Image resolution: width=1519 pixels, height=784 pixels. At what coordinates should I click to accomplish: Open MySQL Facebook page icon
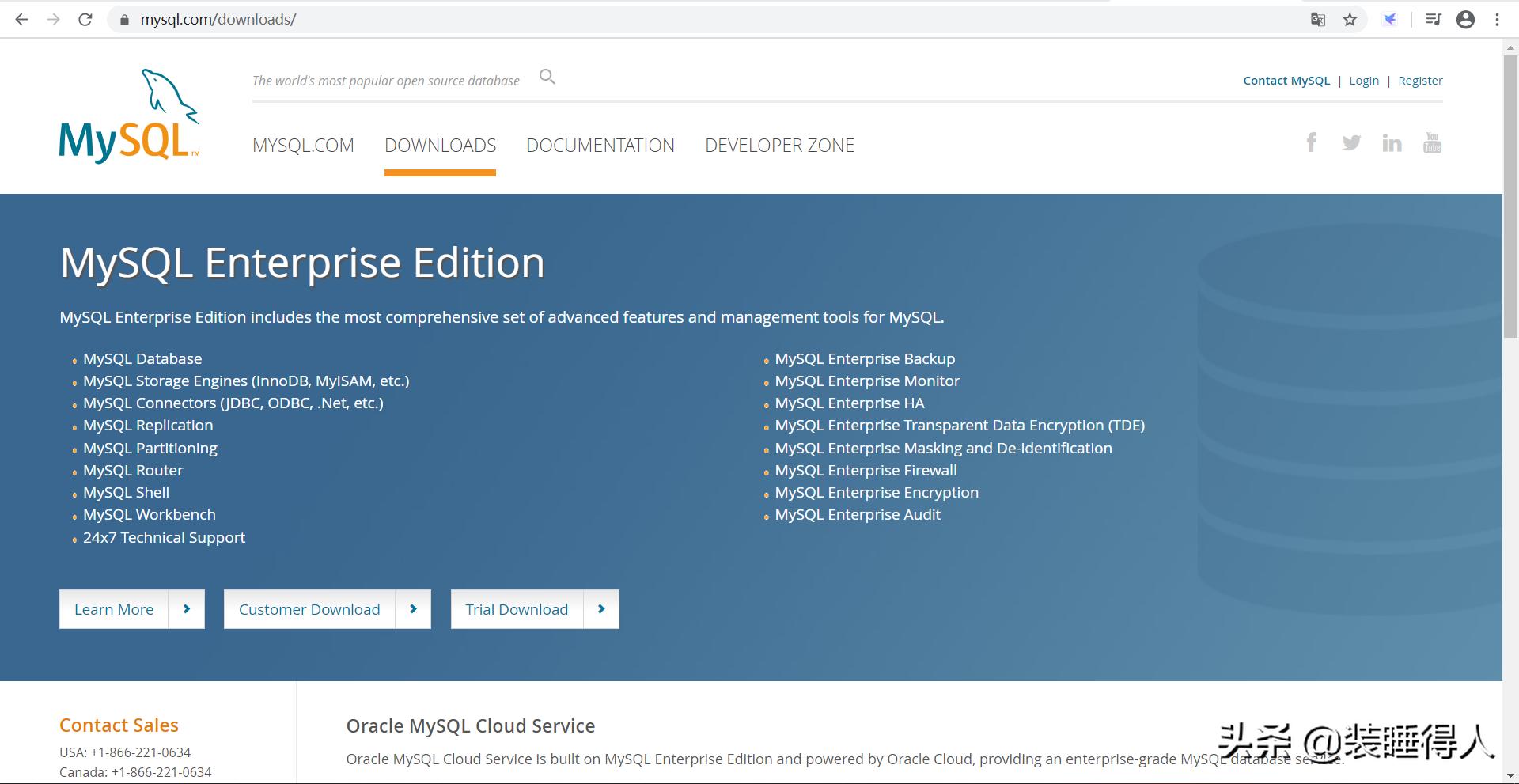click(1312, 142)
